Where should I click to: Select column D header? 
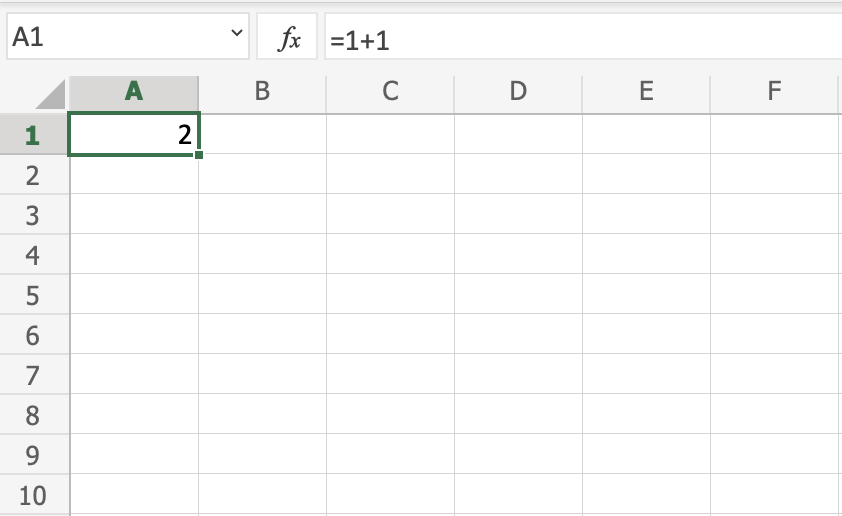518,92
